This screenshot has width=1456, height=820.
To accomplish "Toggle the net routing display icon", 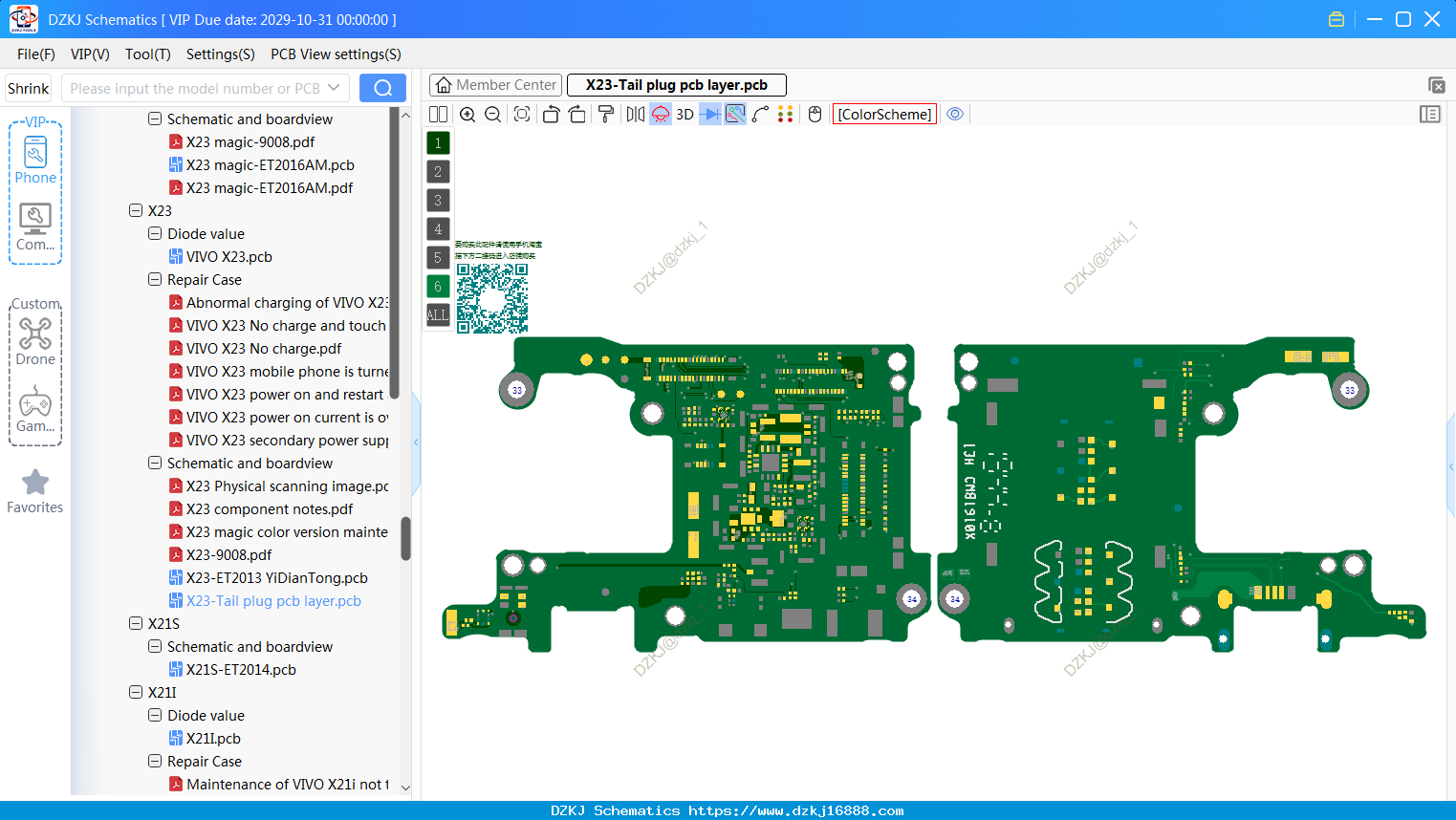I will tap(735, 115).
